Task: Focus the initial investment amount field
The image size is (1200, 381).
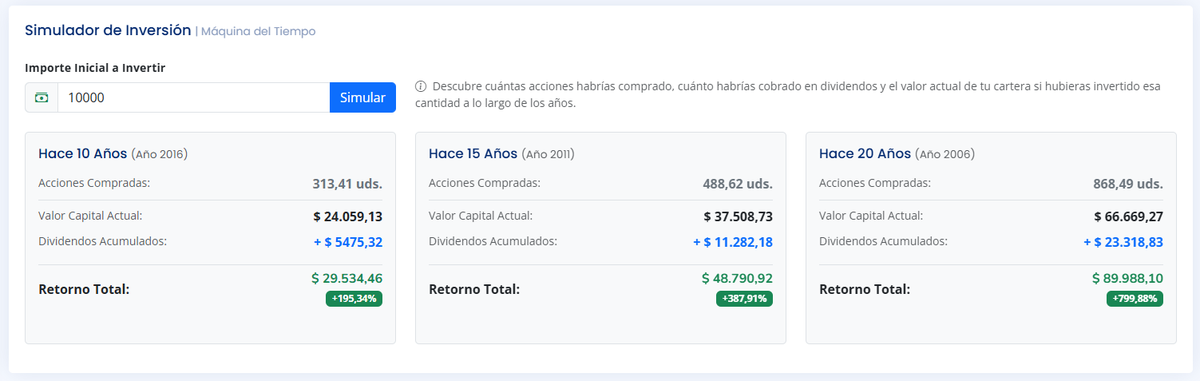Action: point(194,98)
